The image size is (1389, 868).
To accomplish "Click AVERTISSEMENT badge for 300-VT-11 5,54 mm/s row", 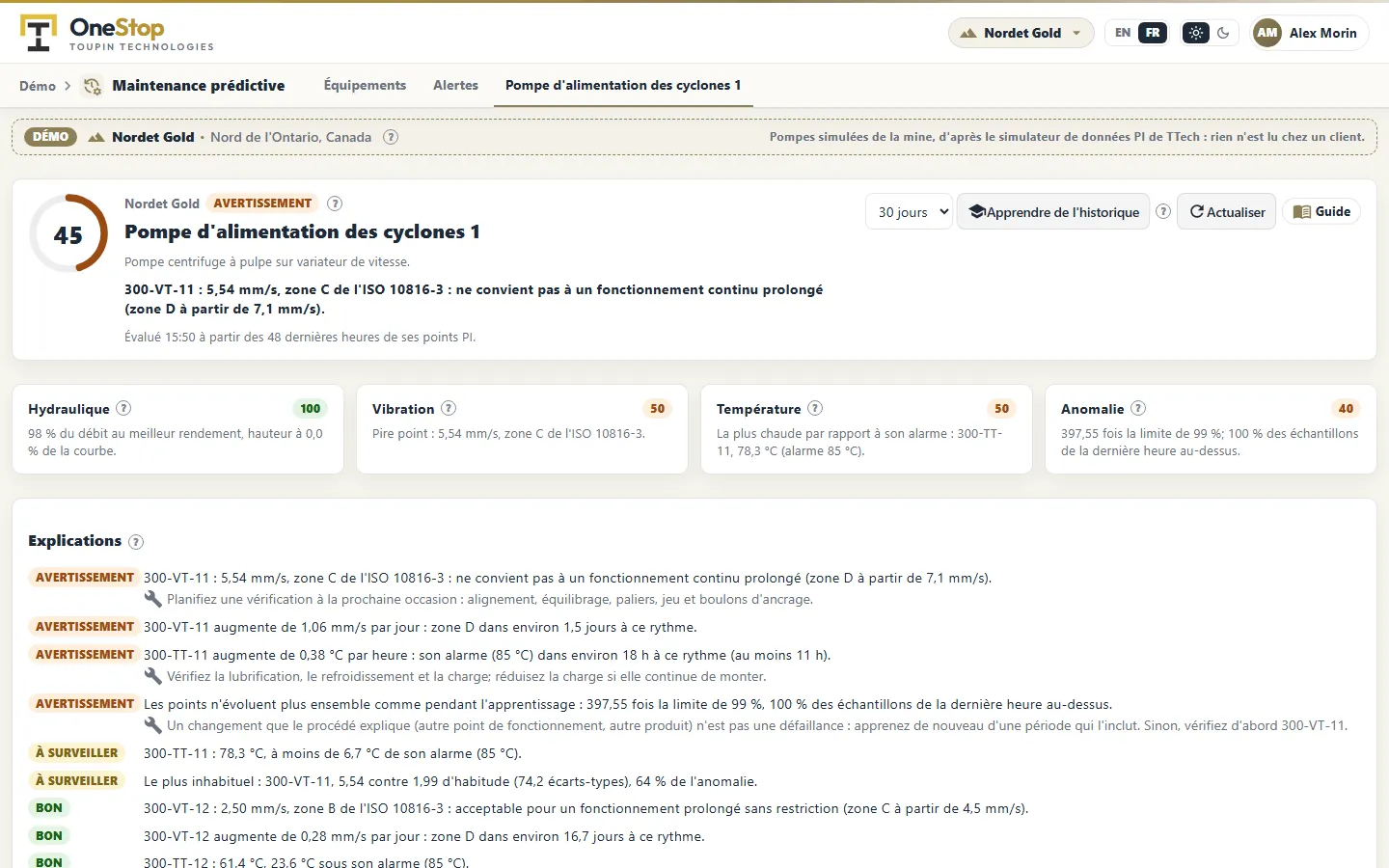I will tap(85, 578).
